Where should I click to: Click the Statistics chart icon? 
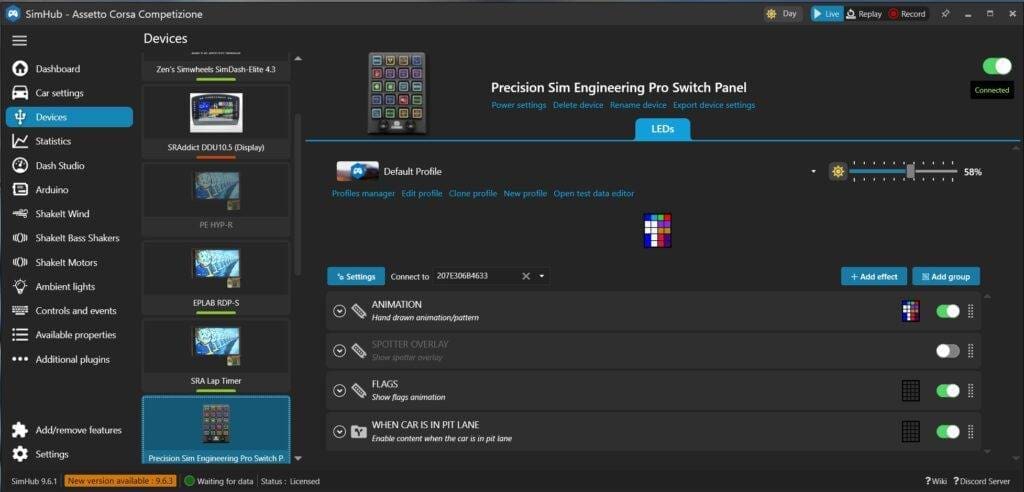20,141
